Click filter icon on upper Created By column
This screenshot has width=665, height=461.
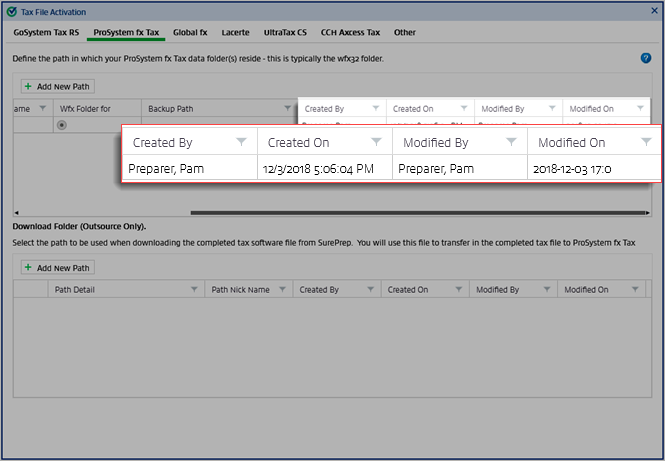[x=376, y=108]
